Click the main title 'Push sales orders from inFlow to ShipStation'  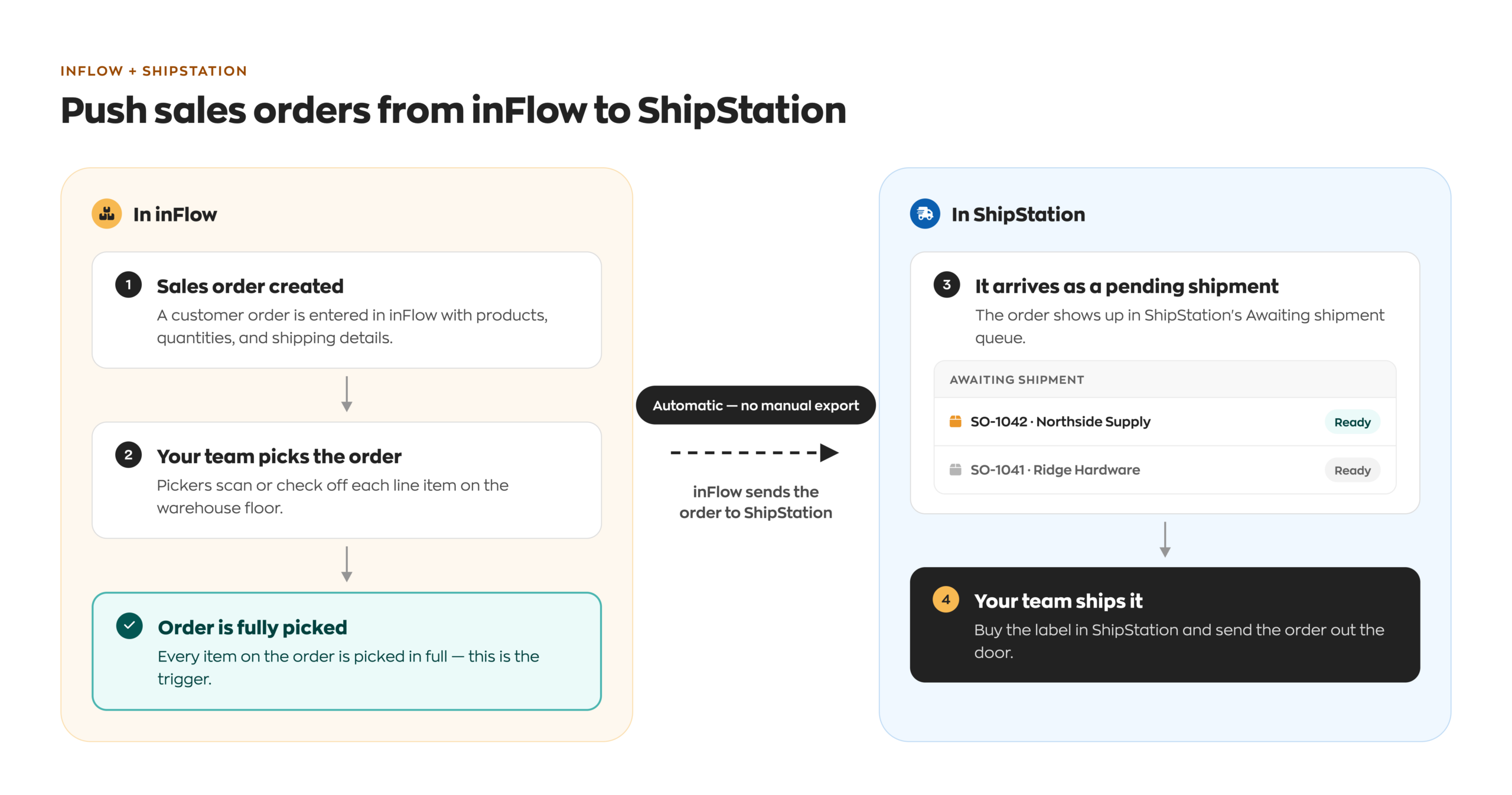point(453,110)
